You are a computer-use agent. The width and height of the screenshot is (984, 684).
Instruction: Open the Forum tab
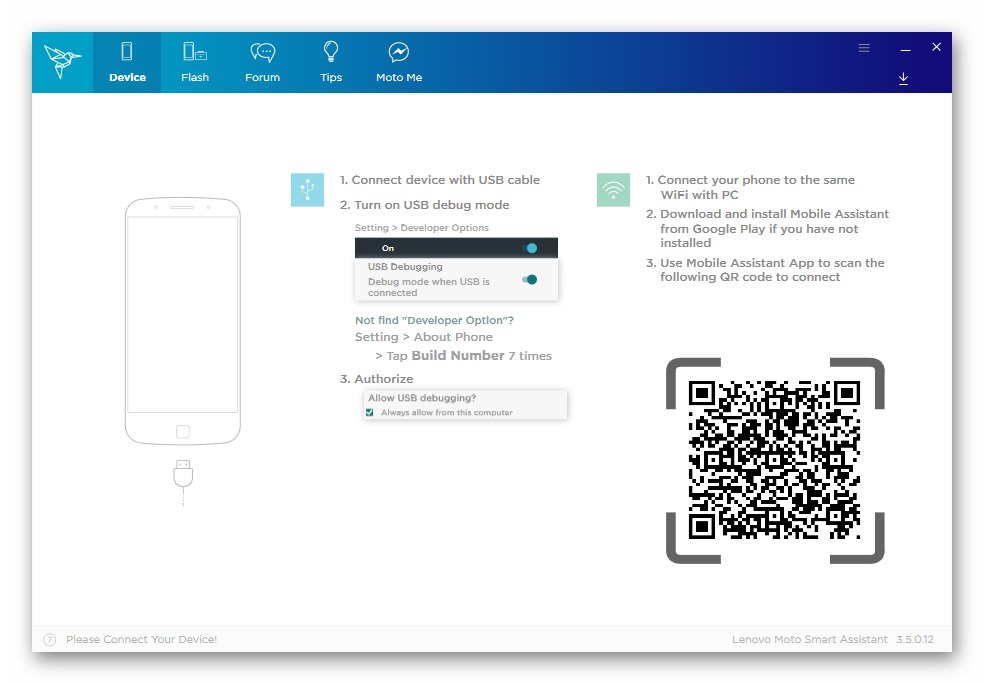262,63
